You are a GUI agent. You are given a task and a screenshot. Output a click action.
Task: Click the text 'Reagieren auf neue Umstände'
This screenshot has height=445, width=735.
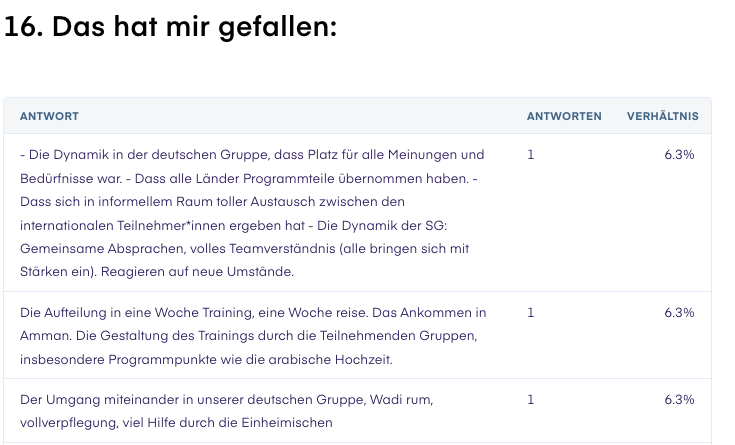click(197, 272)
